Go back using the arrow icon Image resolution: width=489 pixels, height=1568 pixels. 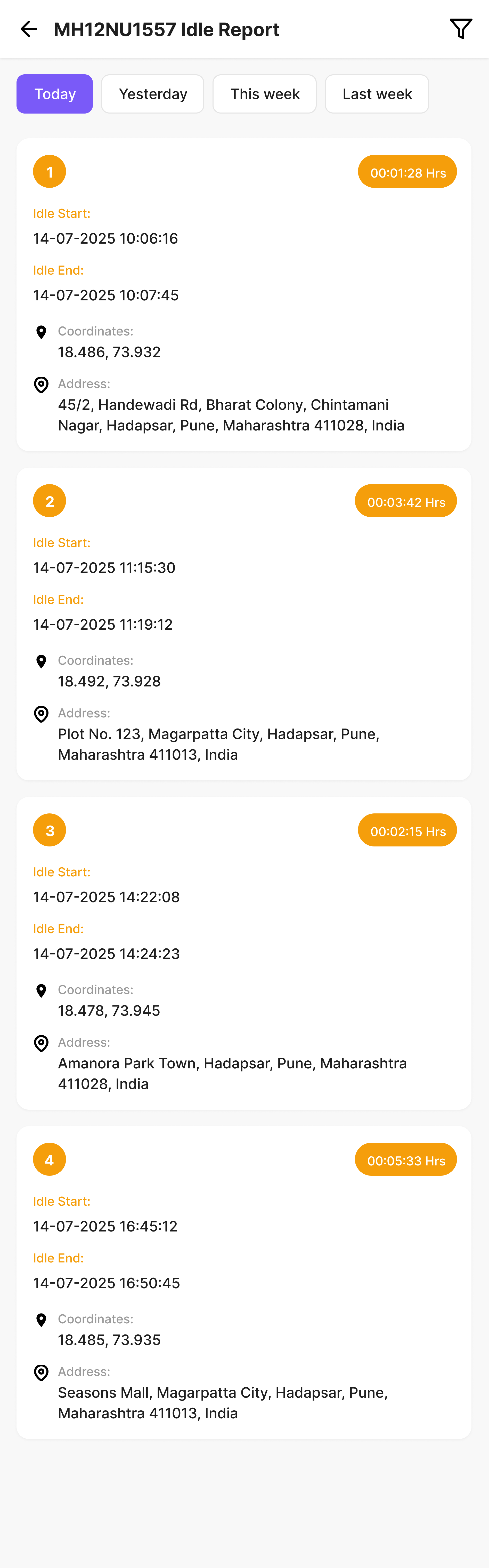(x=29, y=29)
